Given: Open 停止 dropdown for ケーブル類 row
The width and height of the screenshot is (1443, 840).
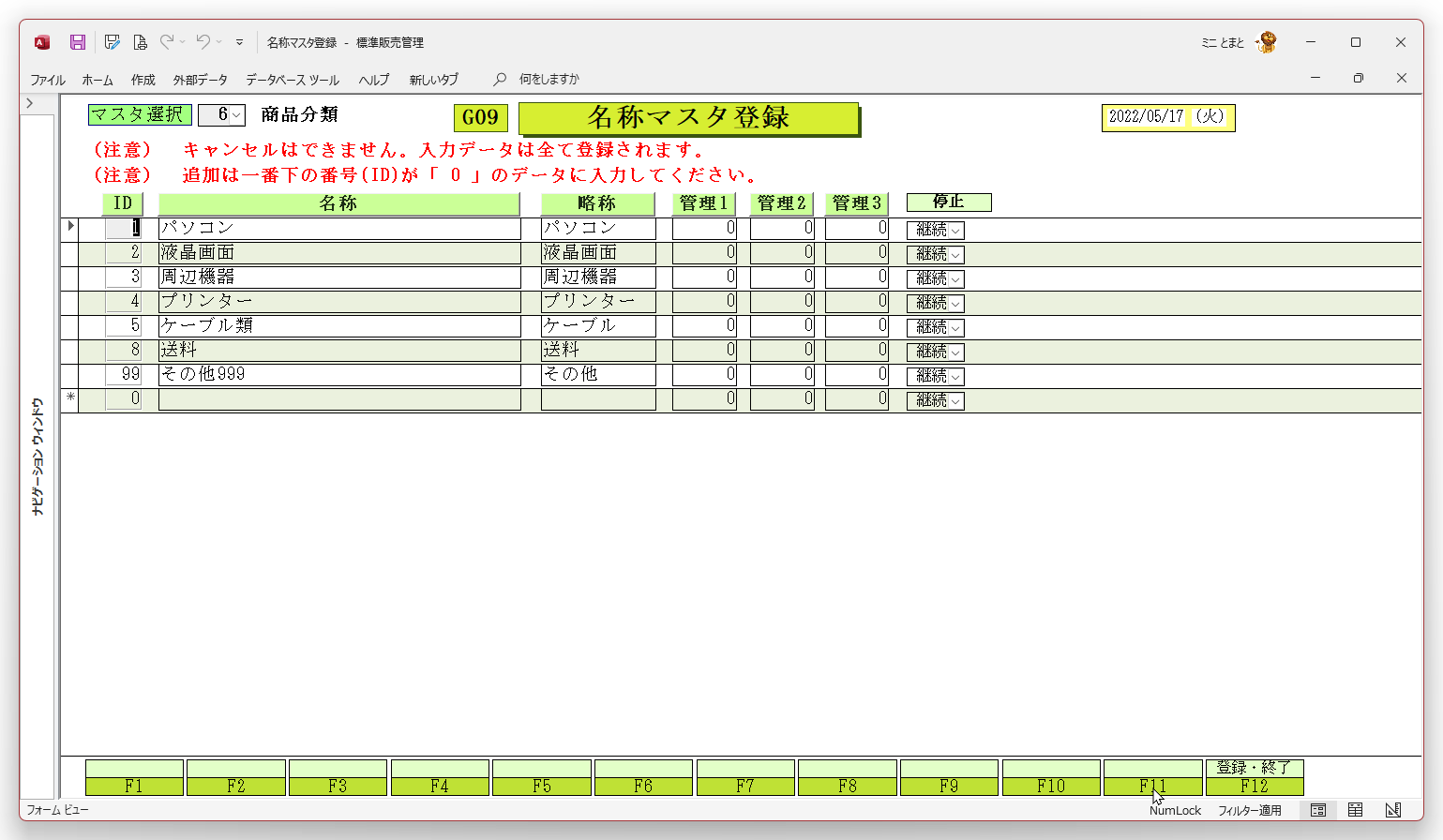Looking at the screenshot, I should click(955, 327).
